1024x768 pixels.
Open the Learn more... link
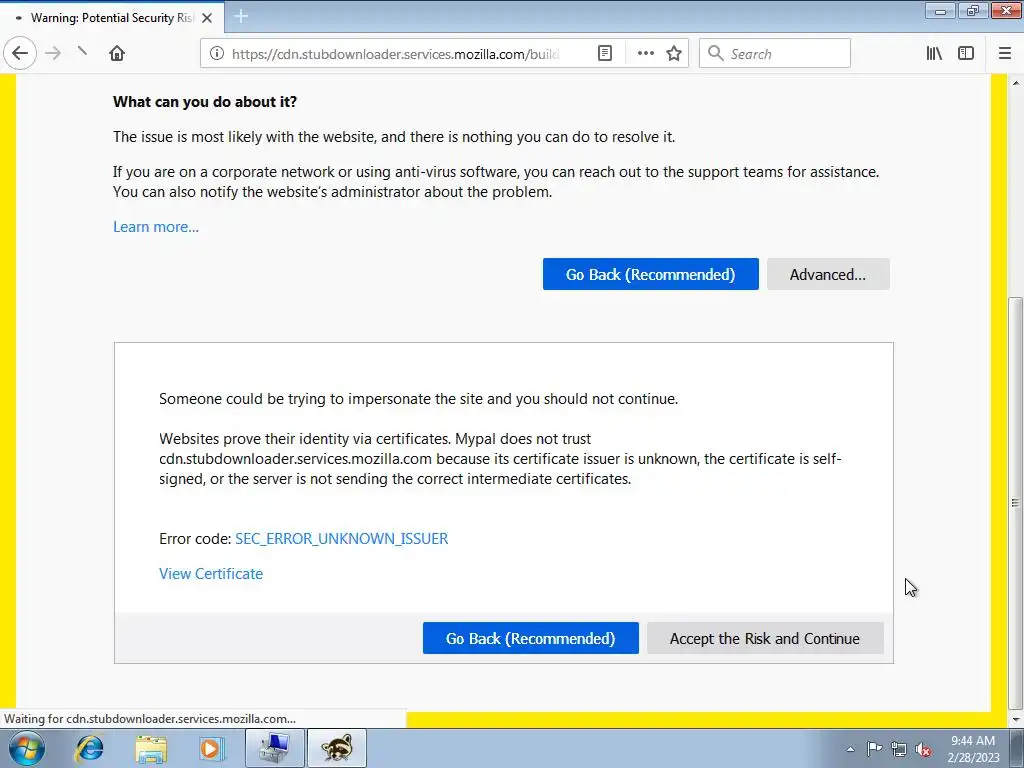pos(156,227)
